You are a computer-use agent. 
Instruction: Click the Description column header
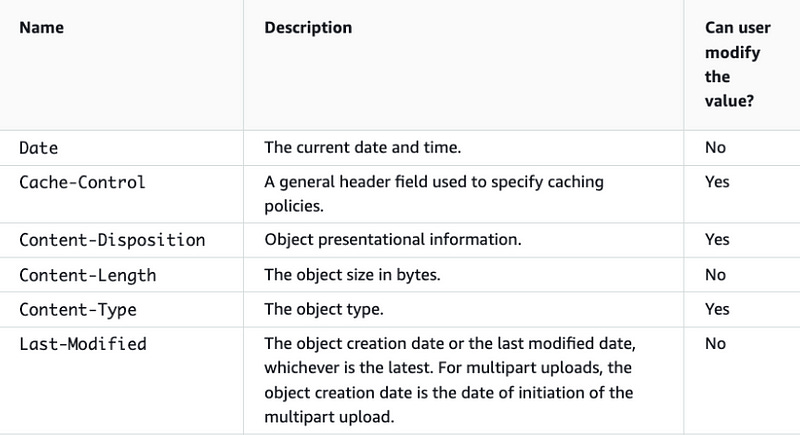point(308,28)
